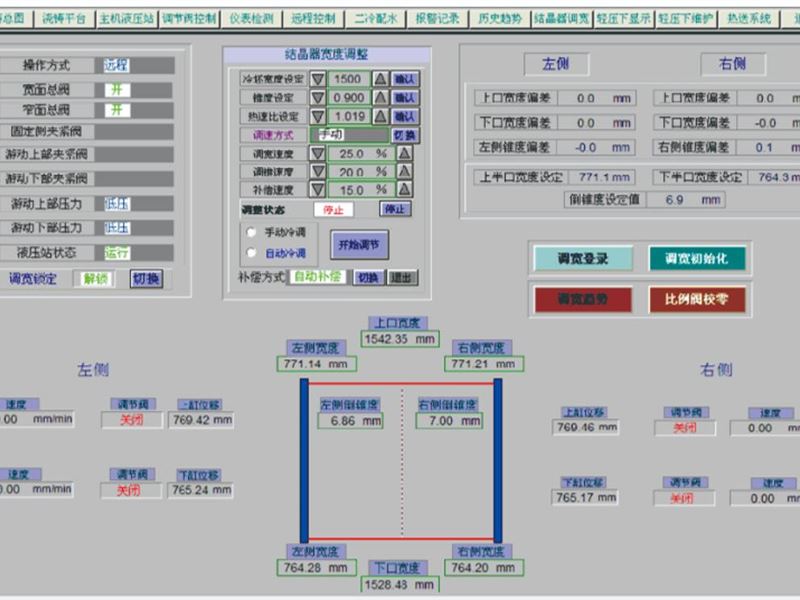Screen dimensions: 800x600
Task: Increase 热速比设定 with the up arrow
Action: tap(380, 117)
